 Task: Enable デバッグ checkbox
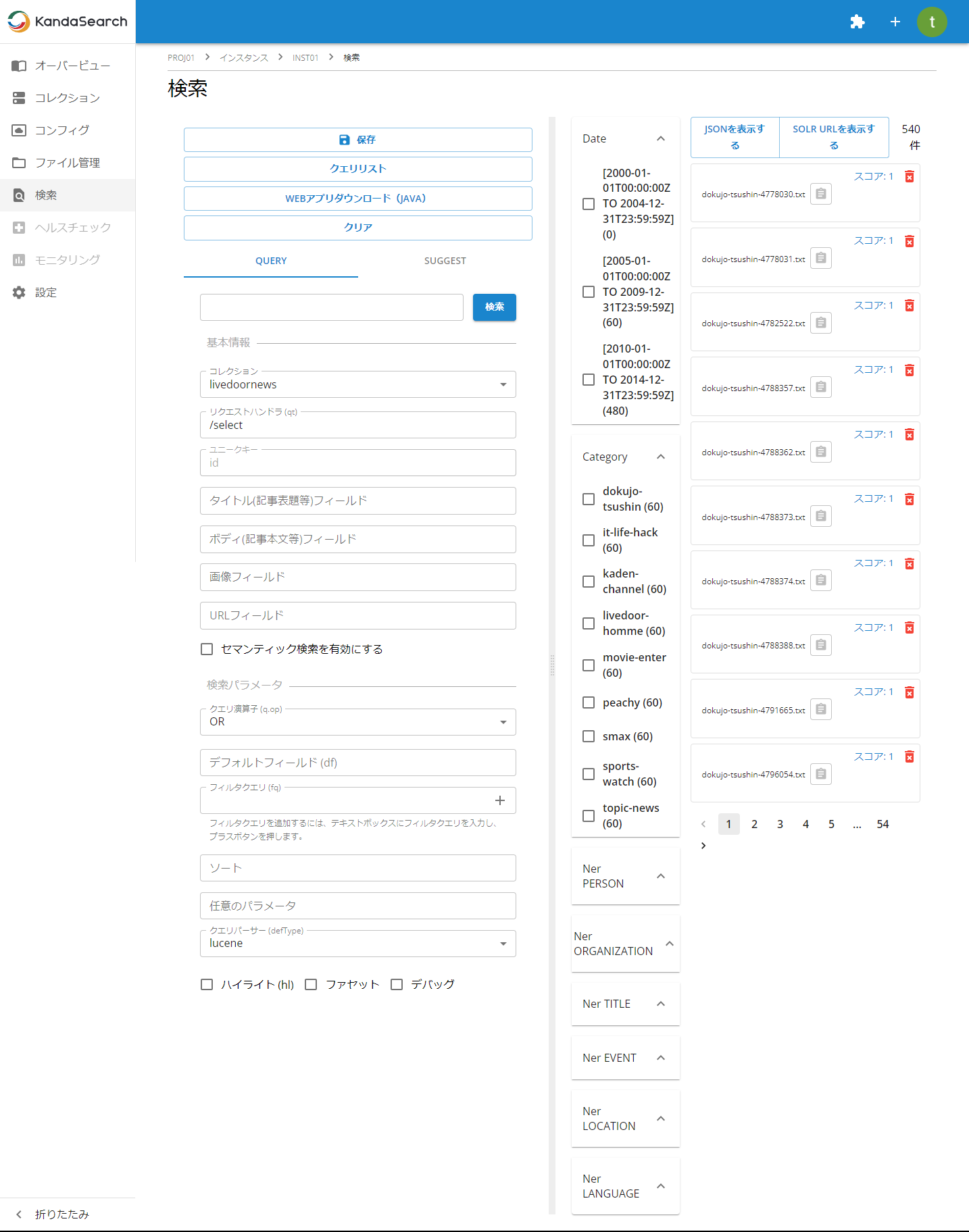[x=397, y=985]
